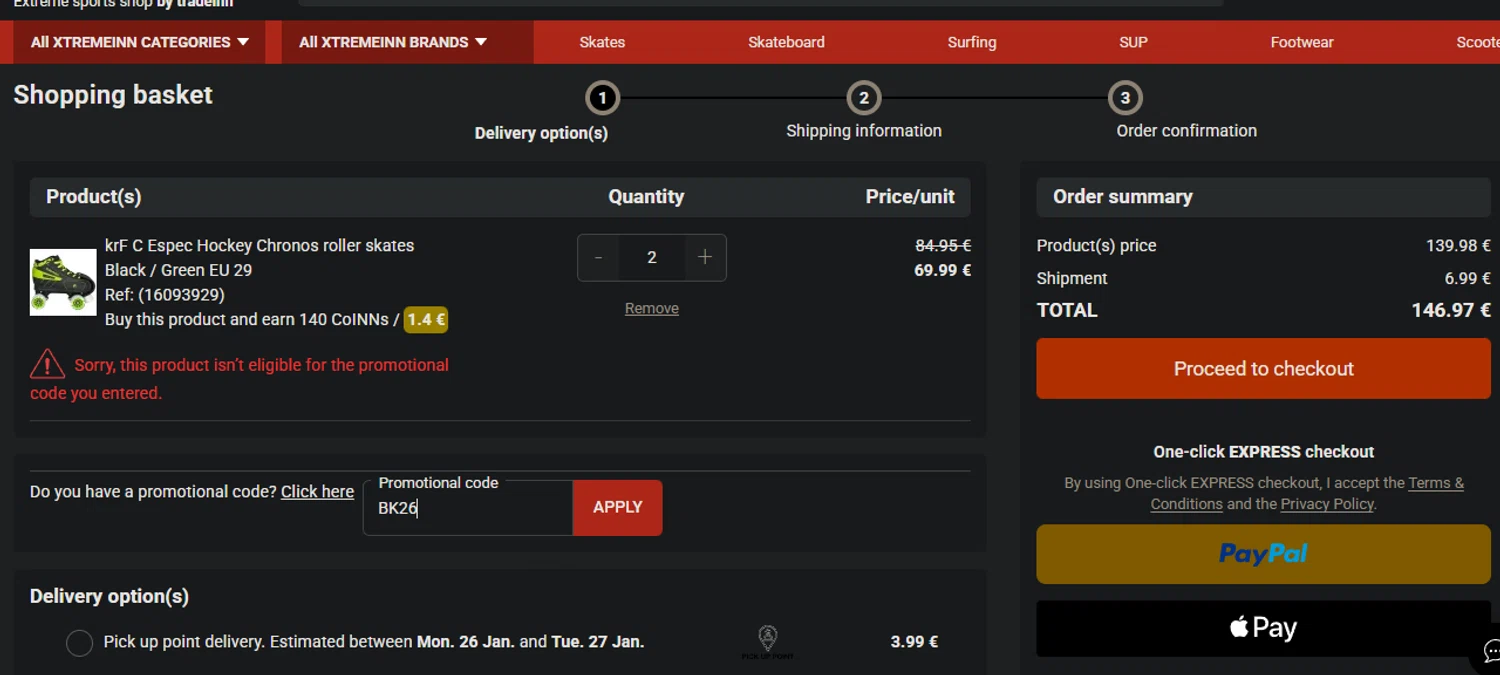This screenshot has height=675, width=1500.
Task: Click the Shipment 6.99 € value
Action: click(1467, 278)
